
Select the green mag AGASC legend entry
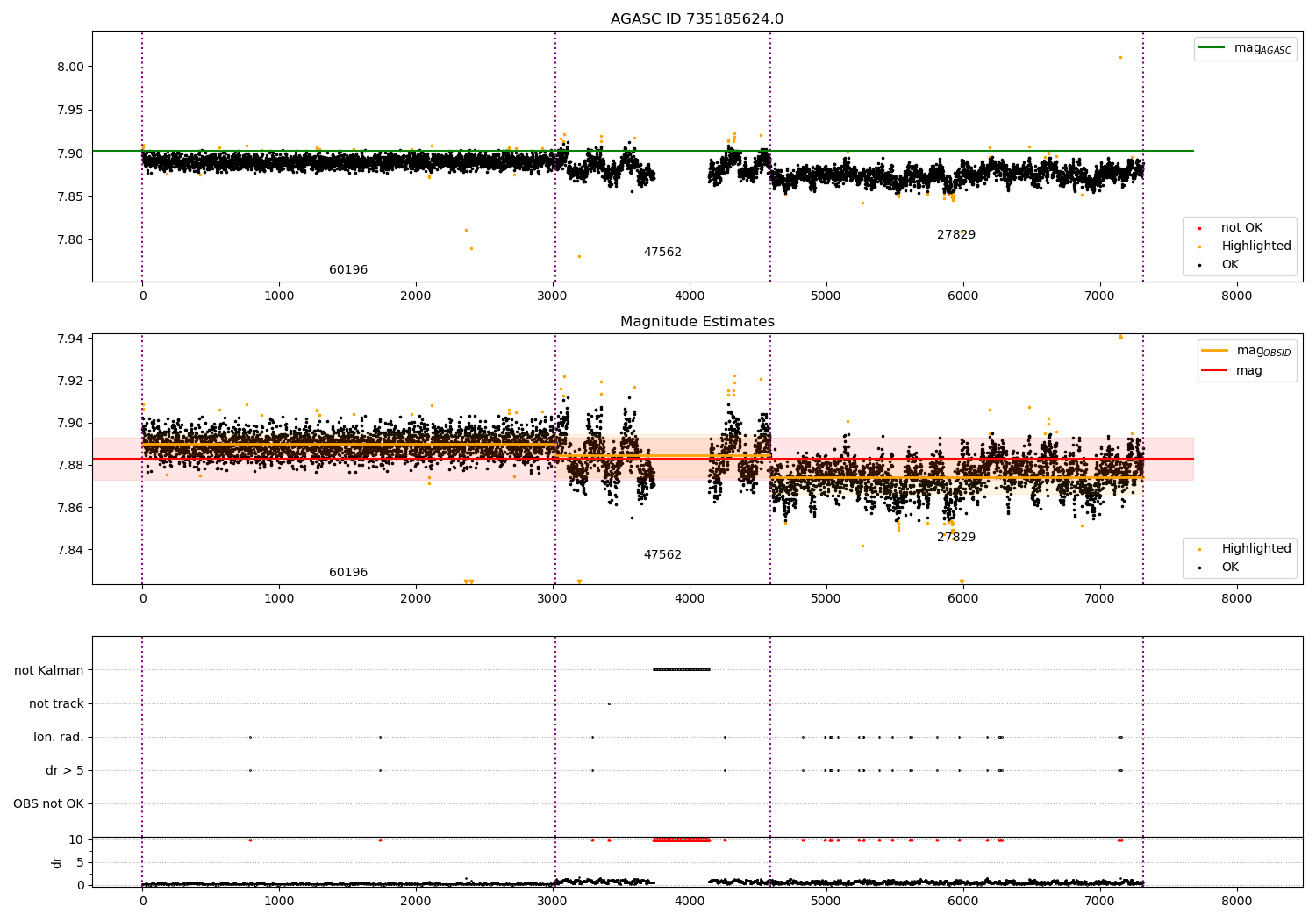tap(1245, 48)
